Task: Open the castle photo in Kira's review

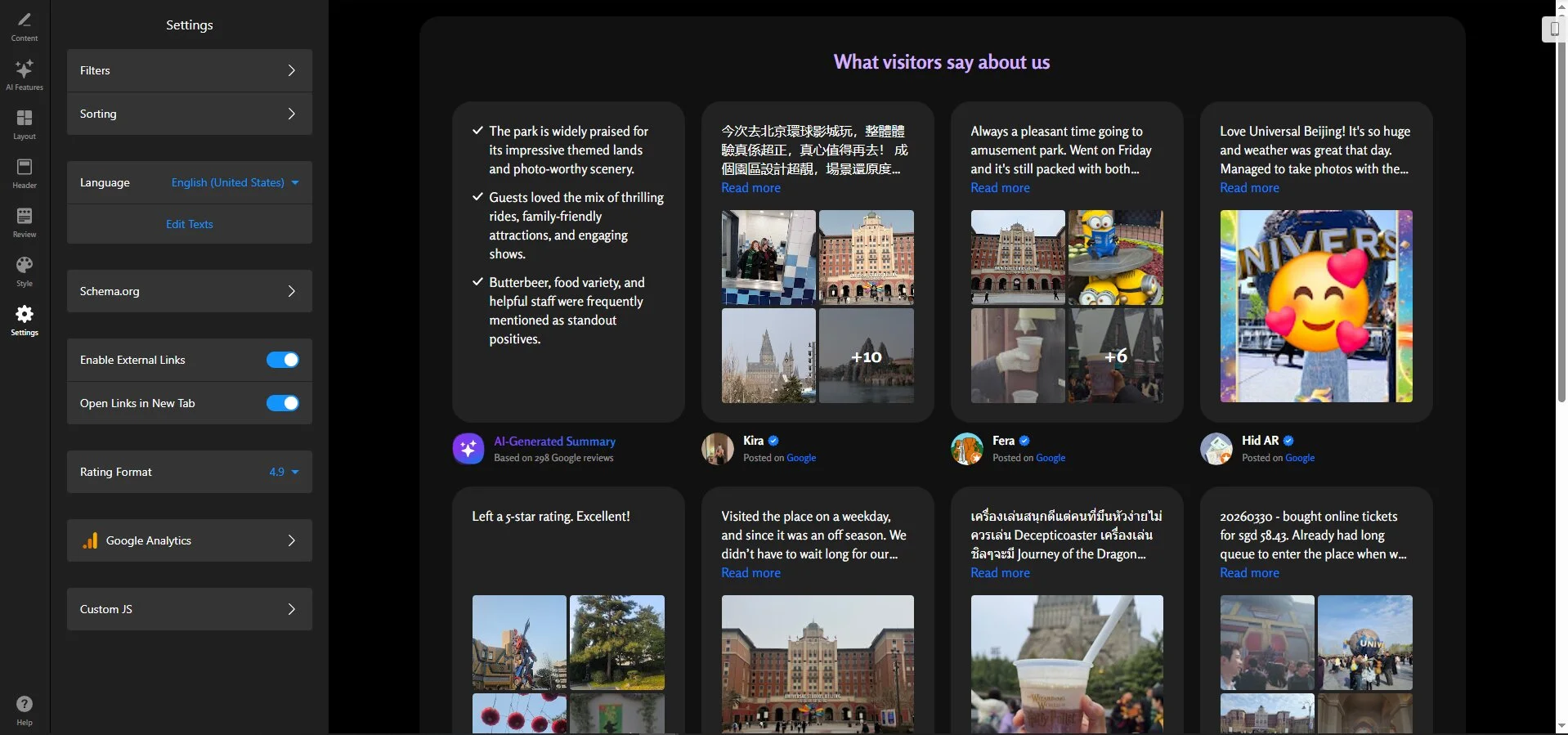Action: click(768, 356)
